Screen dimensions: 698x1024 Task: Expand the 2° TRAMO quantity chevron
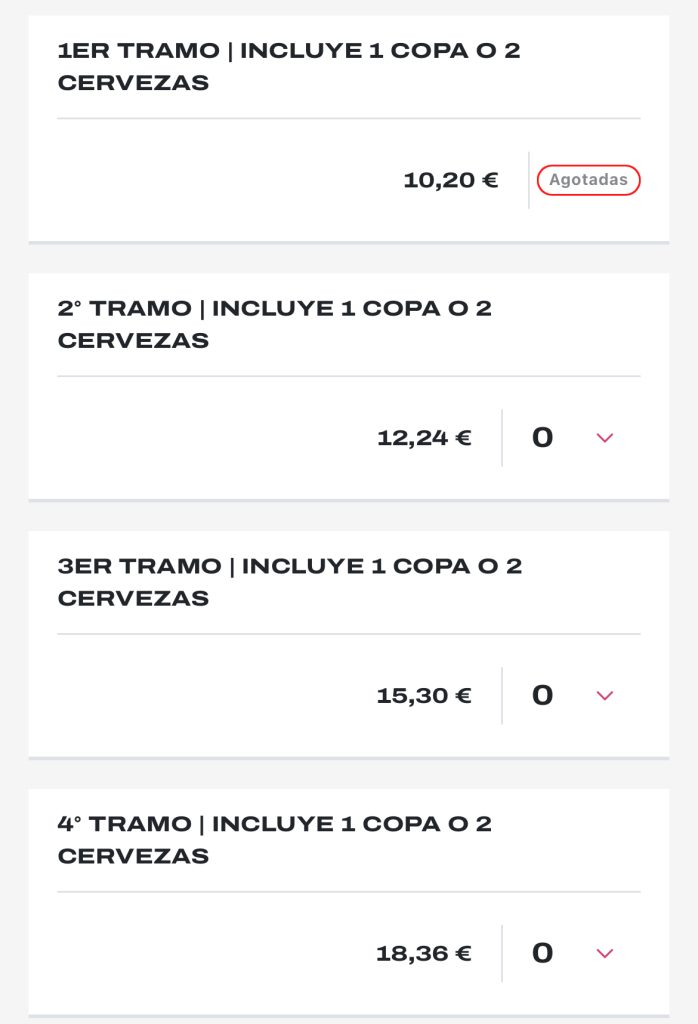(604, 438)
